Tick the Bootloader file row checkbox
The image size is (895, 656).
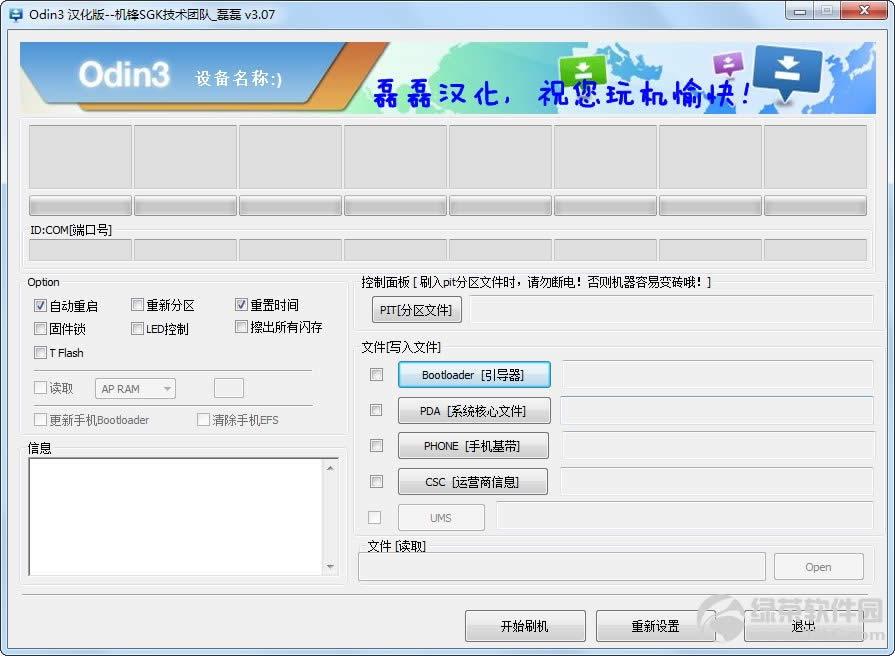pos(376,375)
